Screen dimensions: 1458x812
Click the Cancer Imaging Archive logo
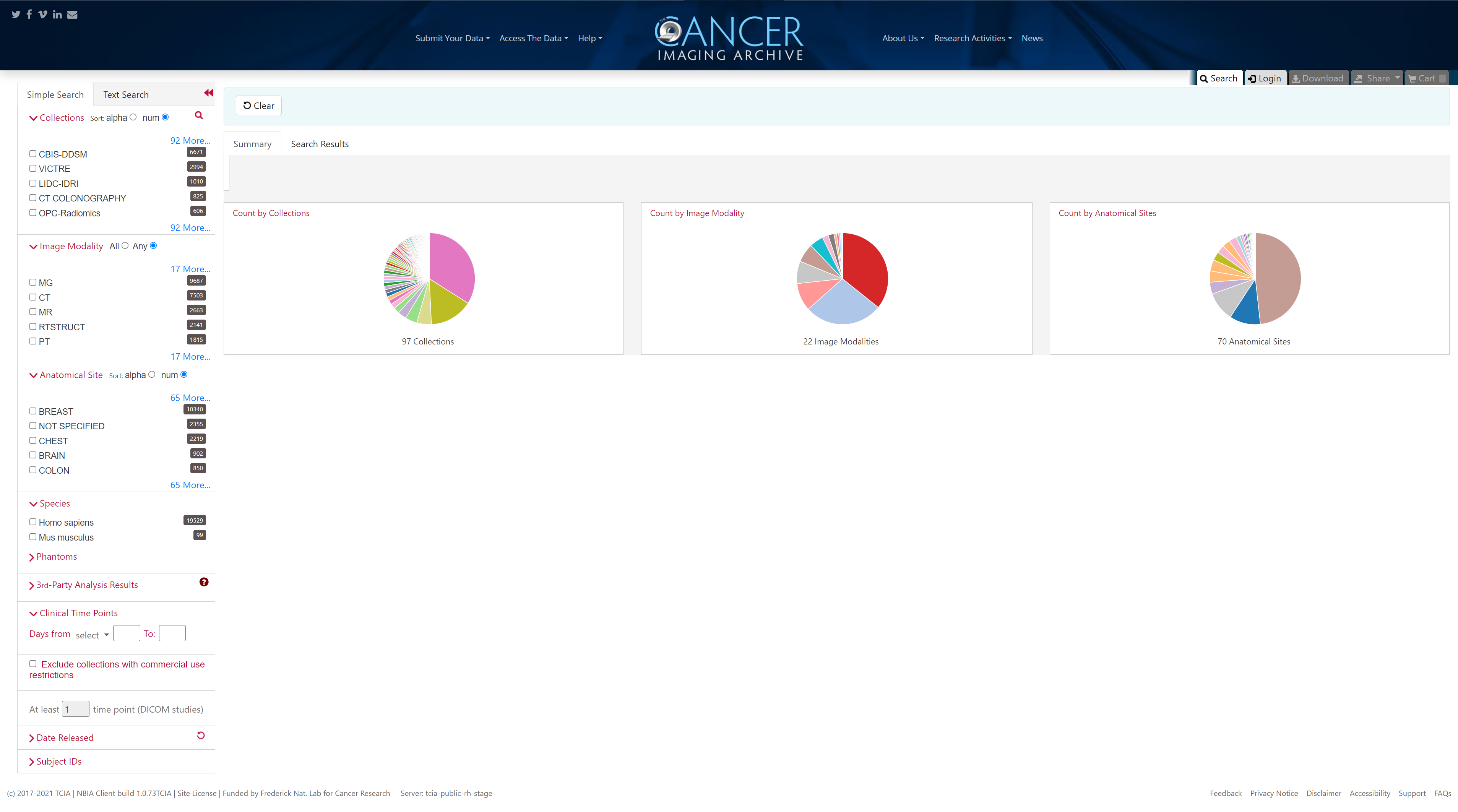tap(729, 38)
